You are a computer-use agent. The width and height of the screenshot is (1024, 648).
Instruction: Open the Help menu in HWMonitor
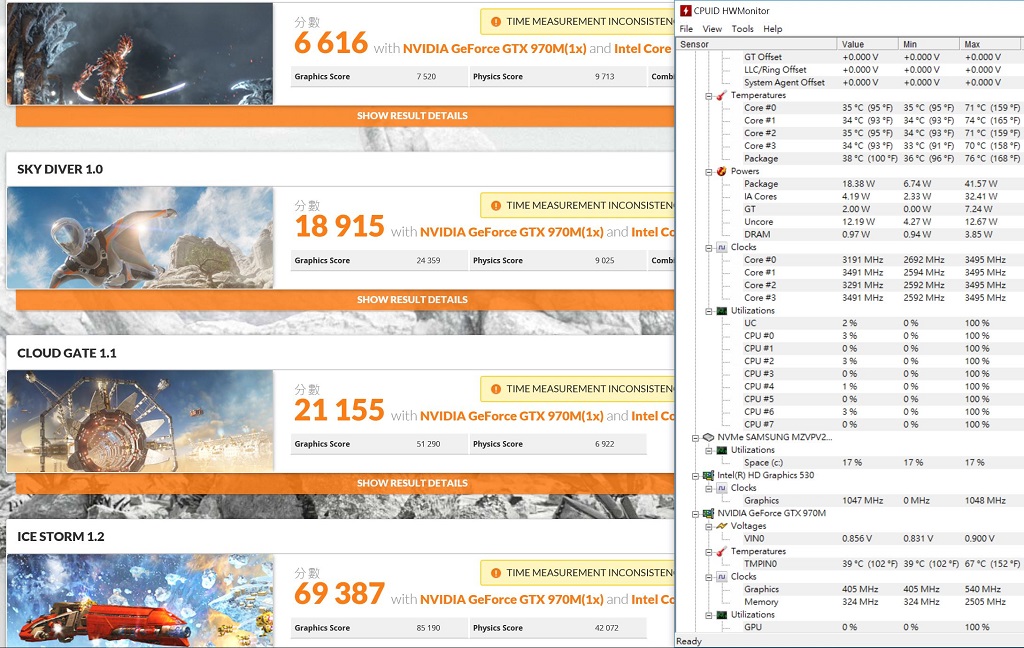coord(773,29)
